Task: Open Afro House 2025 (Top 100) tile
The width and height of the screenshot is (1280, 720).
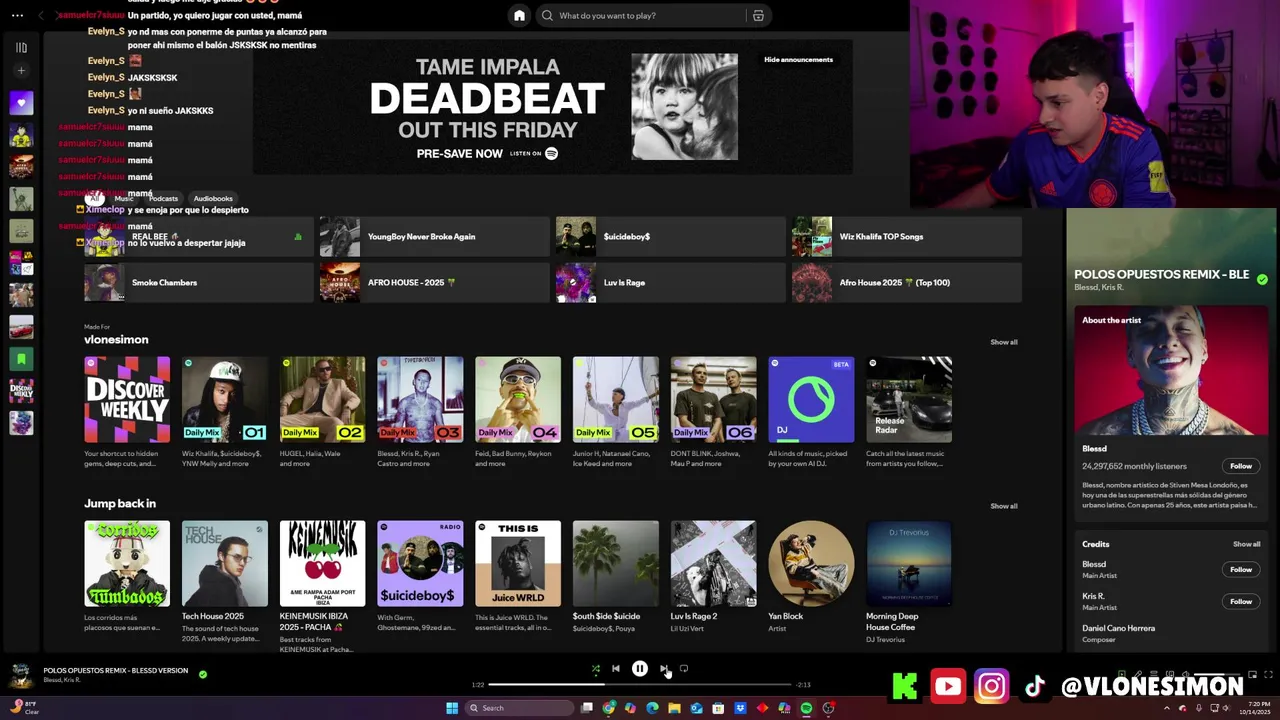Action: (x=906, y=282)
